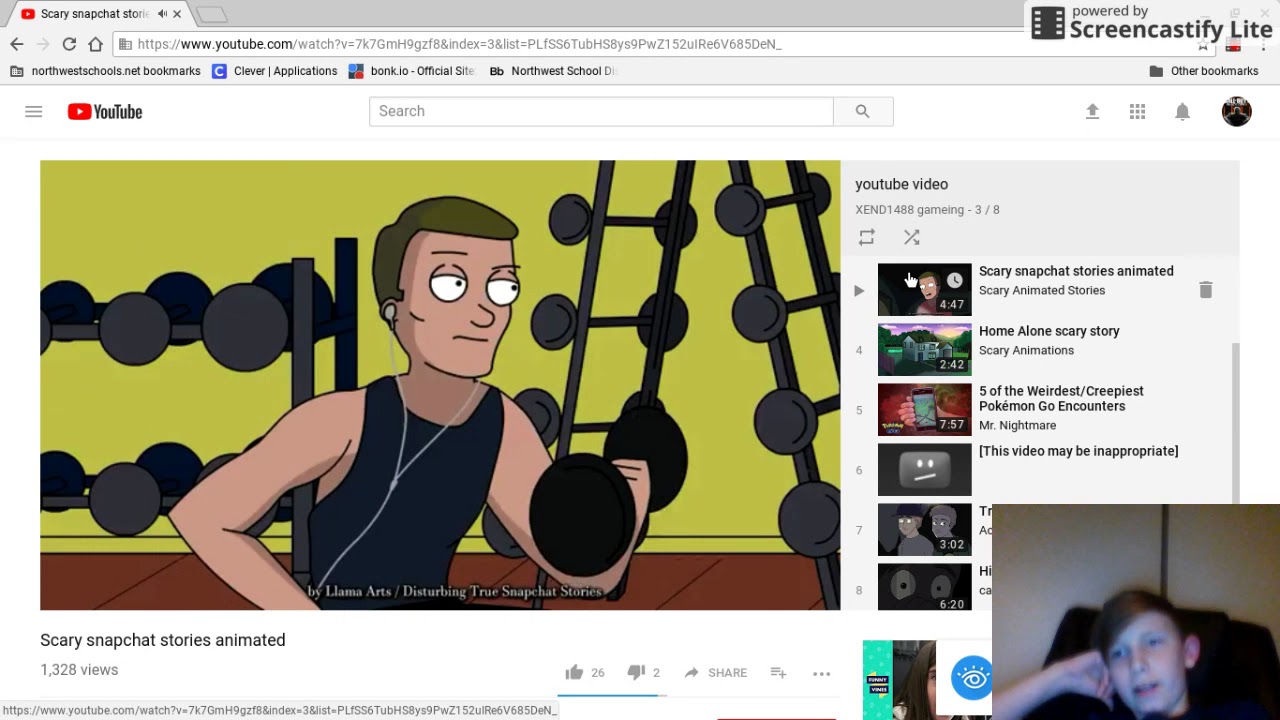Go to browser home page
Screen dimensions: 1280x720
pos(95,44)
